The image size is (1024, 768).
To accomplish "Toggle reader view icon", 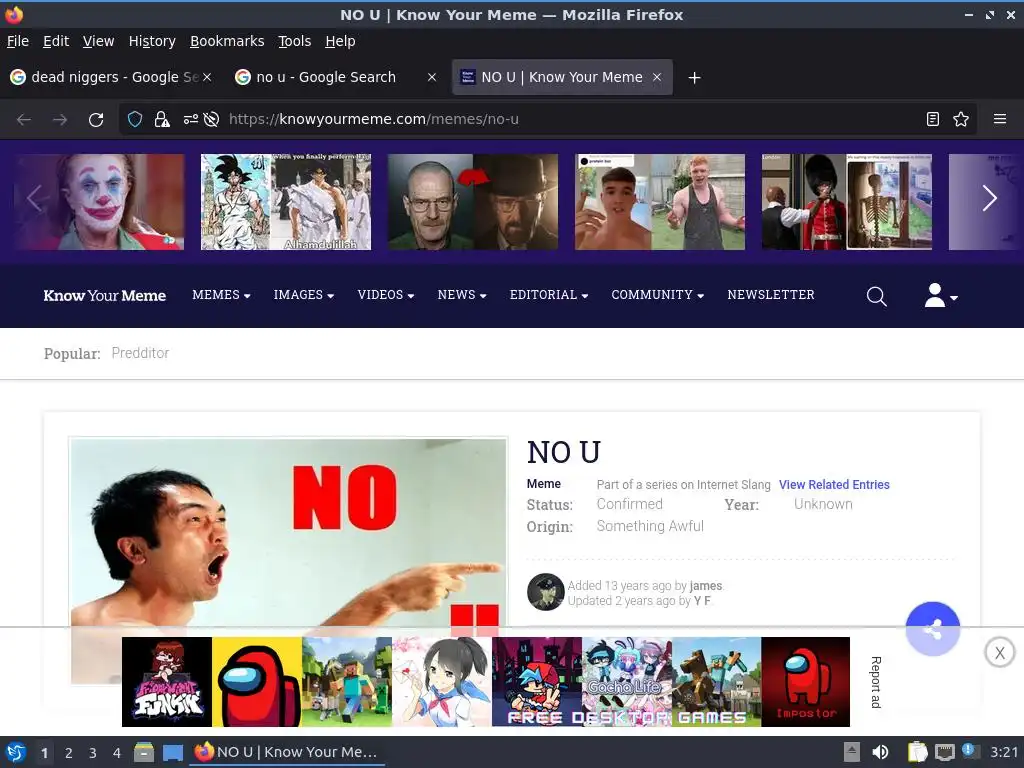I will pos(933,119).
